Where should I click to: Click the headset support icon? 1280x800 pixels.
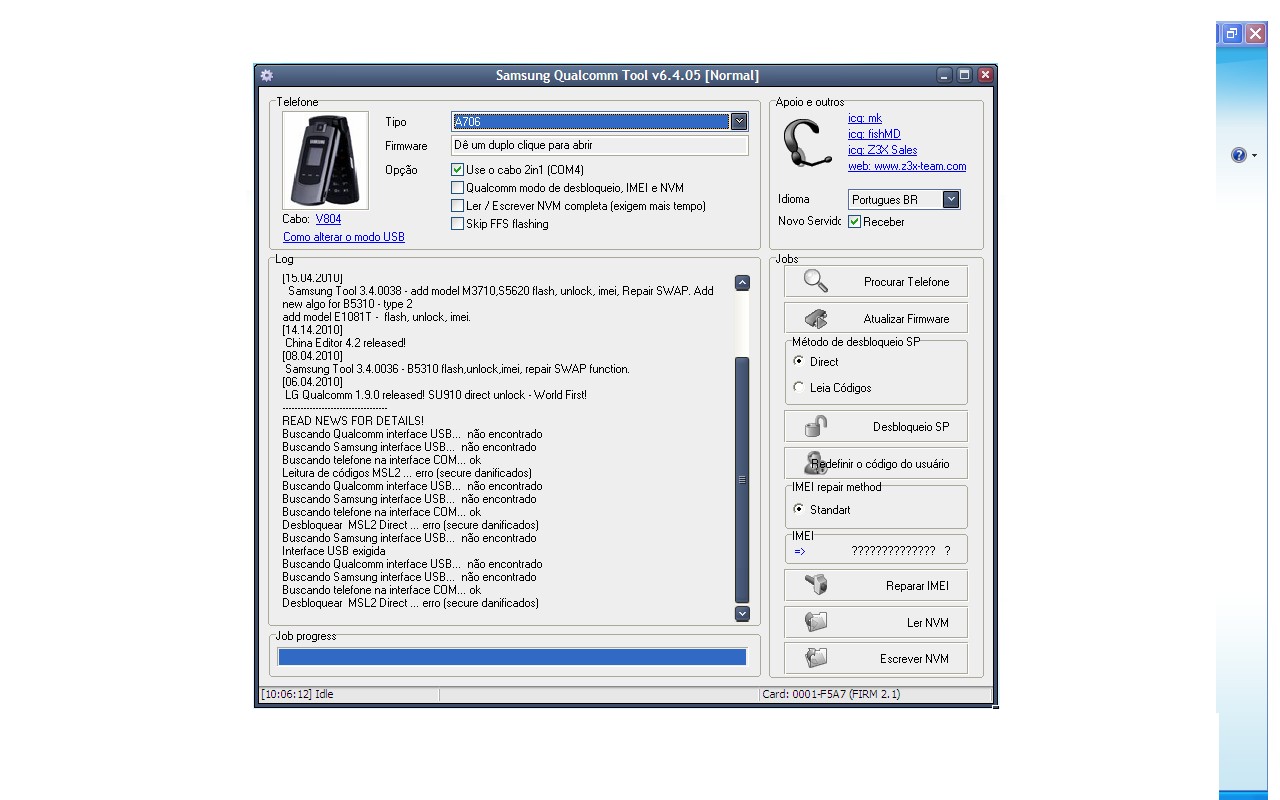pyautogui.click(x=807, y=145)
